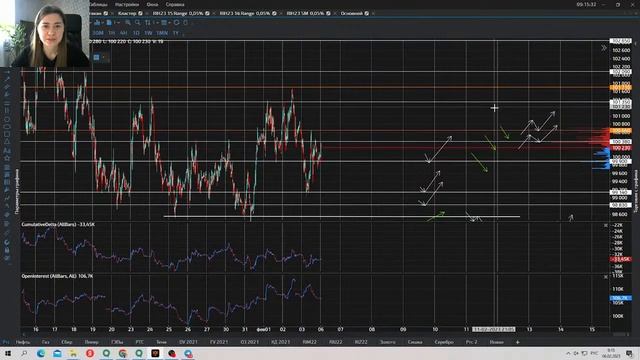Viewport: 640px width, 360px height.
Task: Click the blue document icon in toolbar
Action: pos(109,23)
